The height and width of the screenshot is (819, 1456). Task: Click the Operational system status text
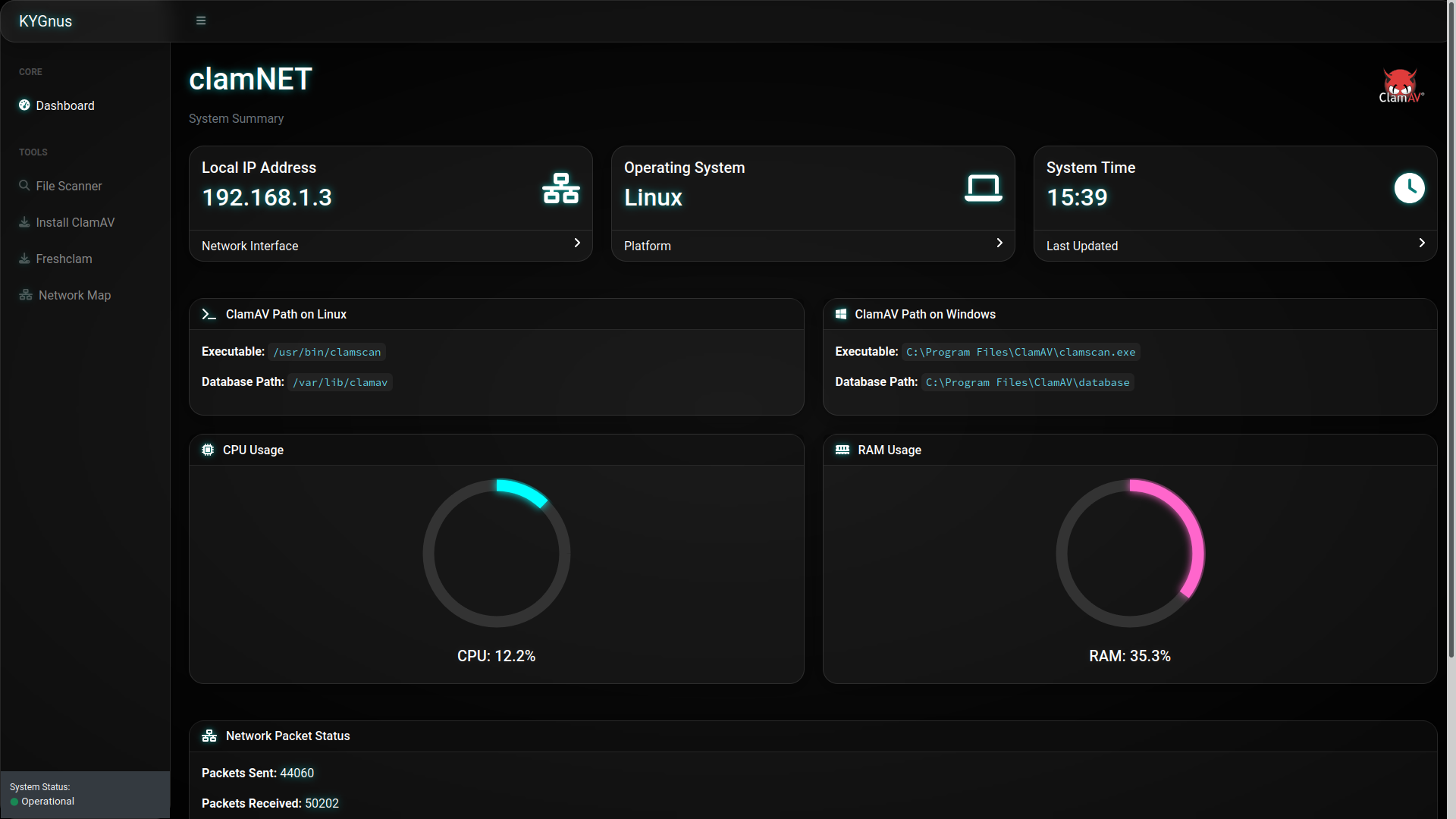point(48,802)
